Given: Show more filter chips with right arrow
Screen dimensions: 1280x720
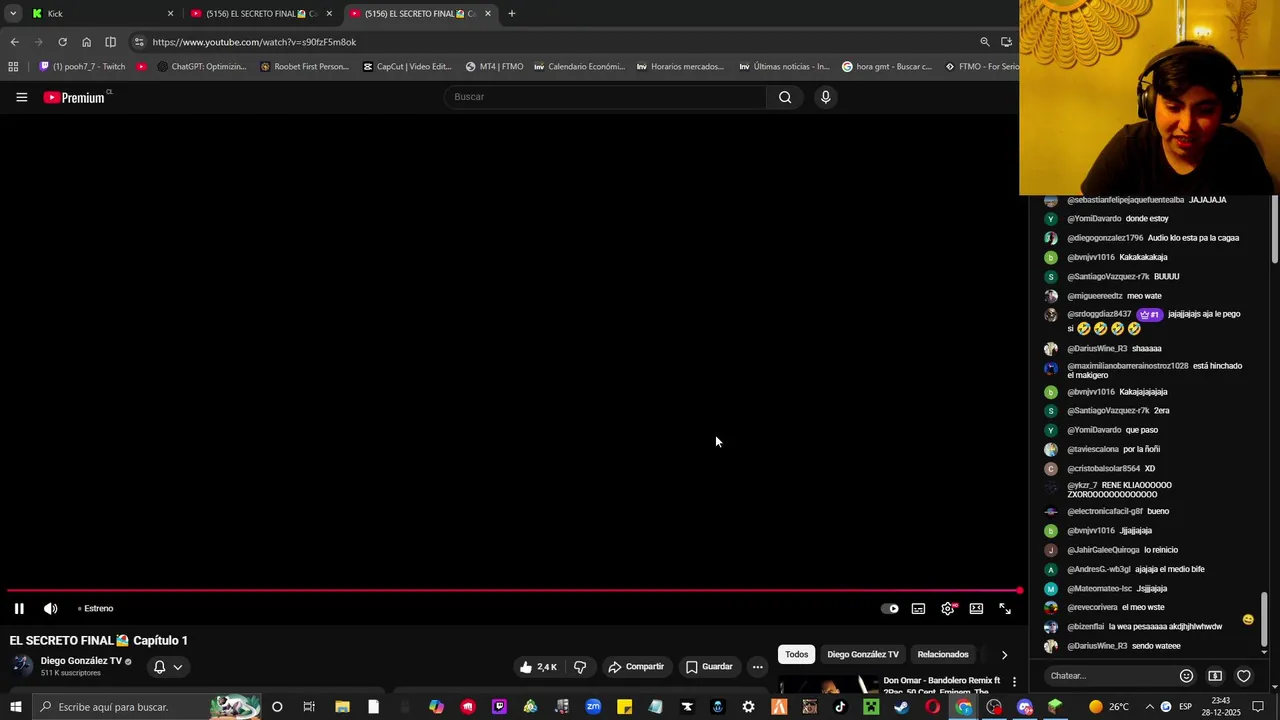Looking at the screenshot, I should (x=1004, y=655).
